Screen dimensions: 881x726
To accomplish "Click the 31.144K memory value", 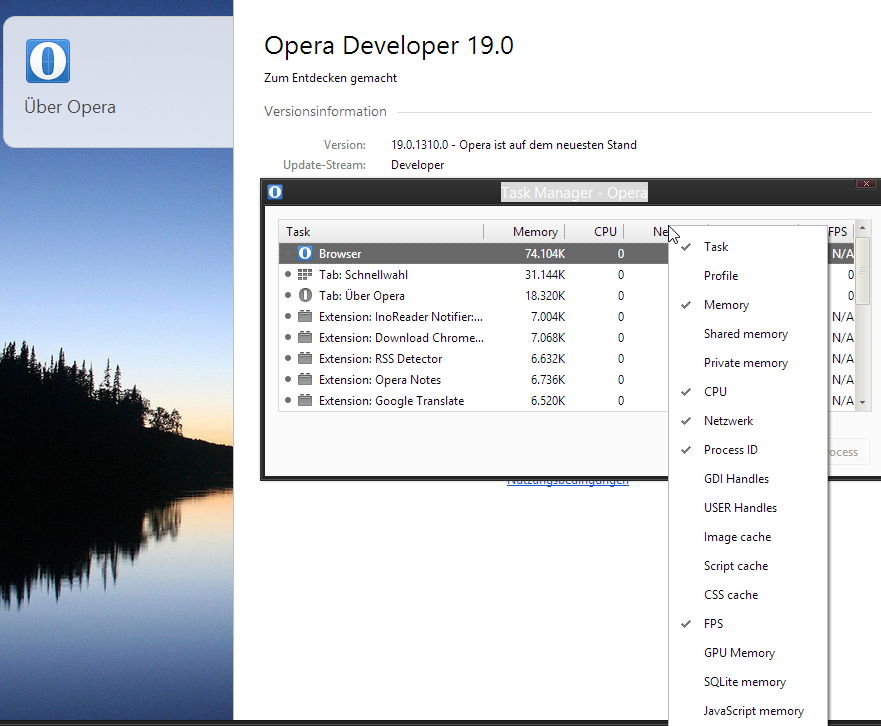I will pos(545,275).
